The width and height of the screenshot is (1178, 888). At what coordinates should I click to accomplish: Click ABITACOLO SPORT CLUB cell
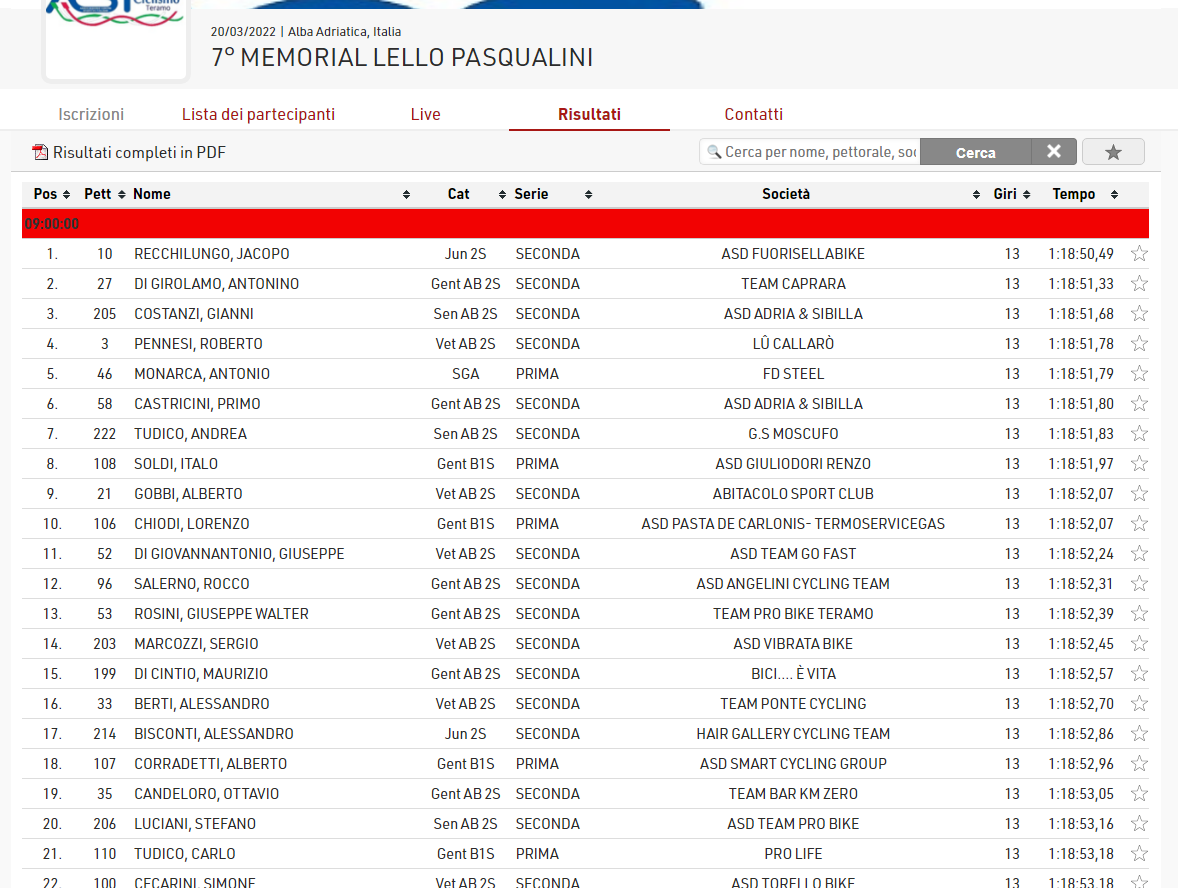793,494
